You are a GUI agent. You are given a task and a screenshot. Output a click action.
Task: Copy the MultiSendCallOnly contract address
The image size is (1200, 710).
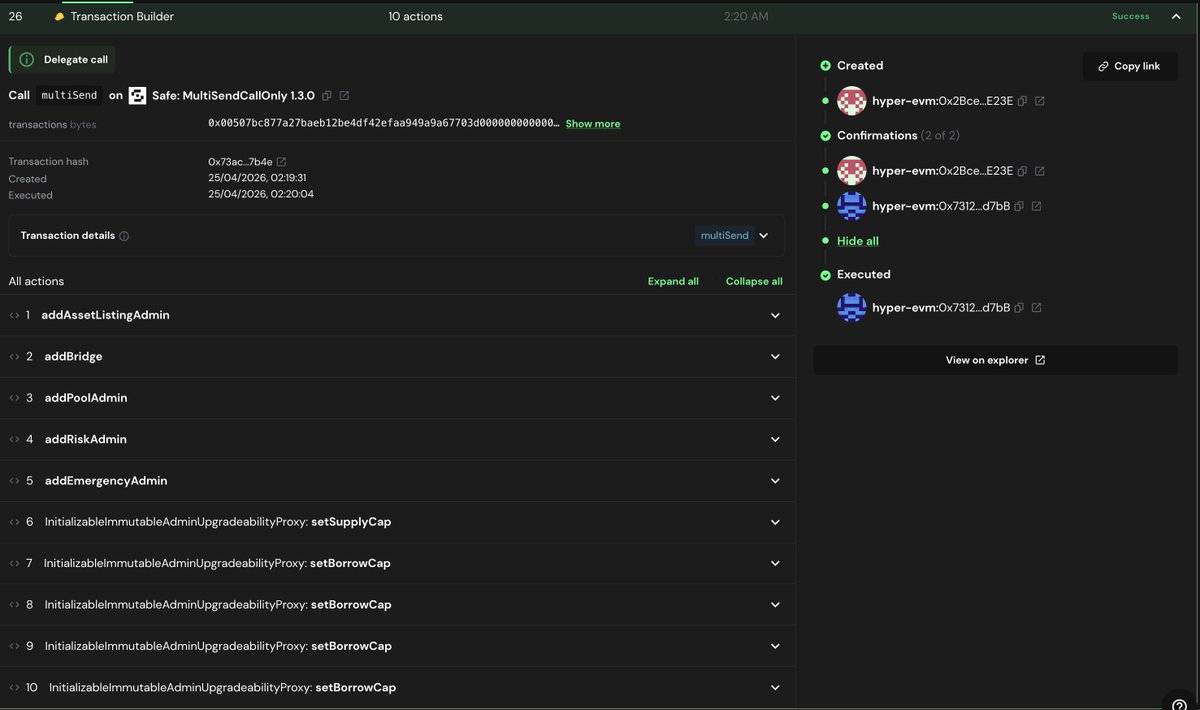(x=326, y=95)
